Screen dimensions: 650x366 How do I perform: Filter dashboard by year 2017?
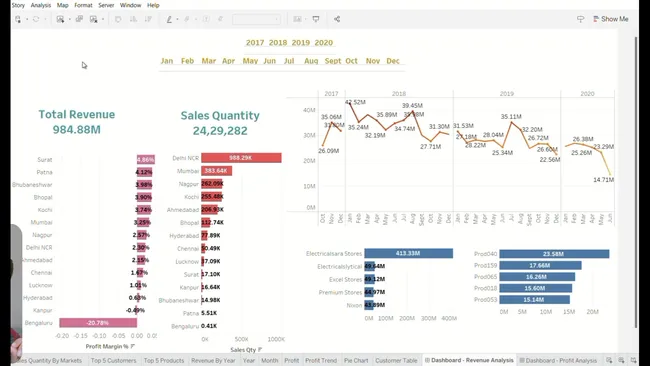255,43
